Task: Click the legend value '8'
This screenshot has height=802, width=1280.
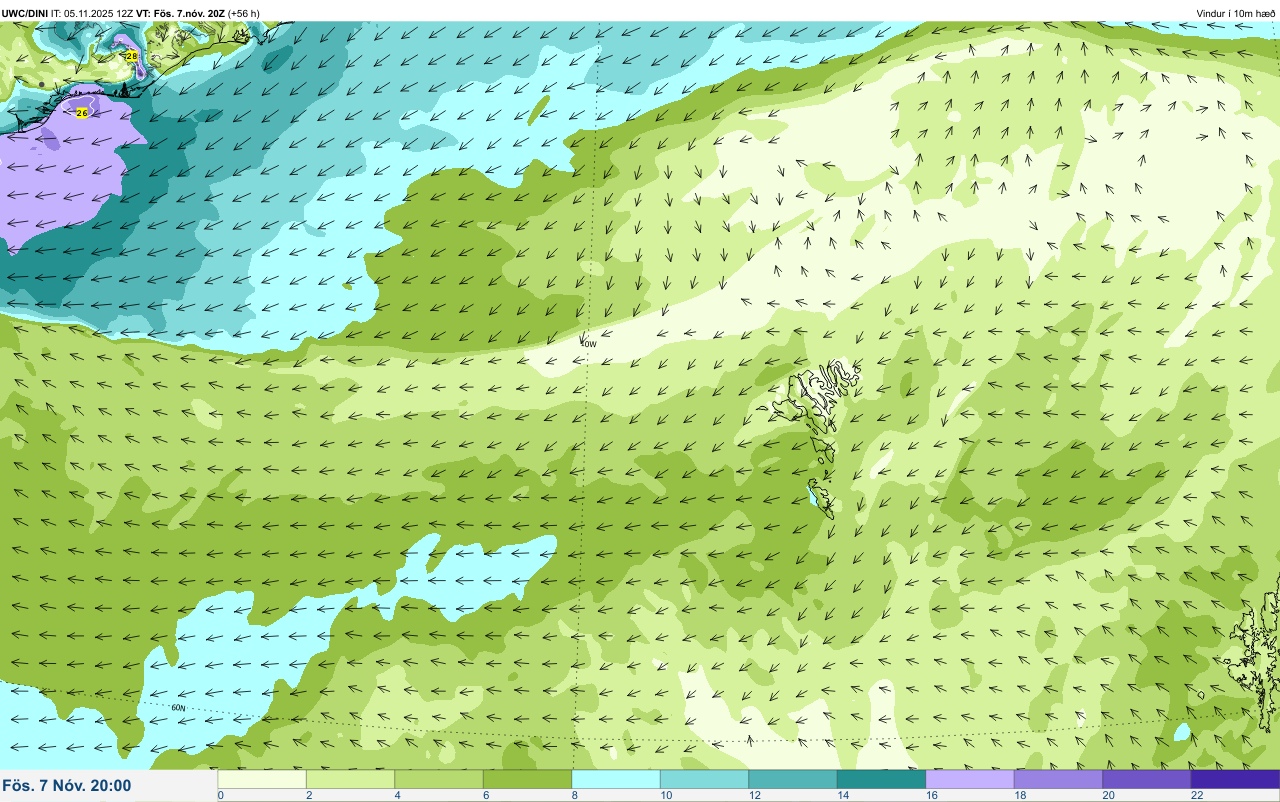Action: point(574,795)
